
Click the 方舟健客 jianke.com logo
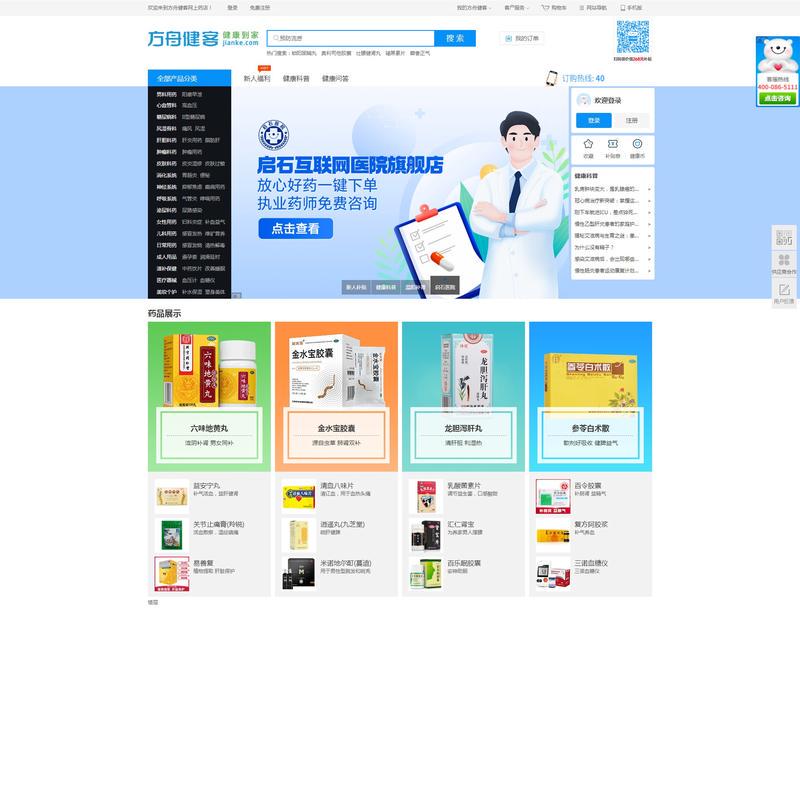coord(203,38)
